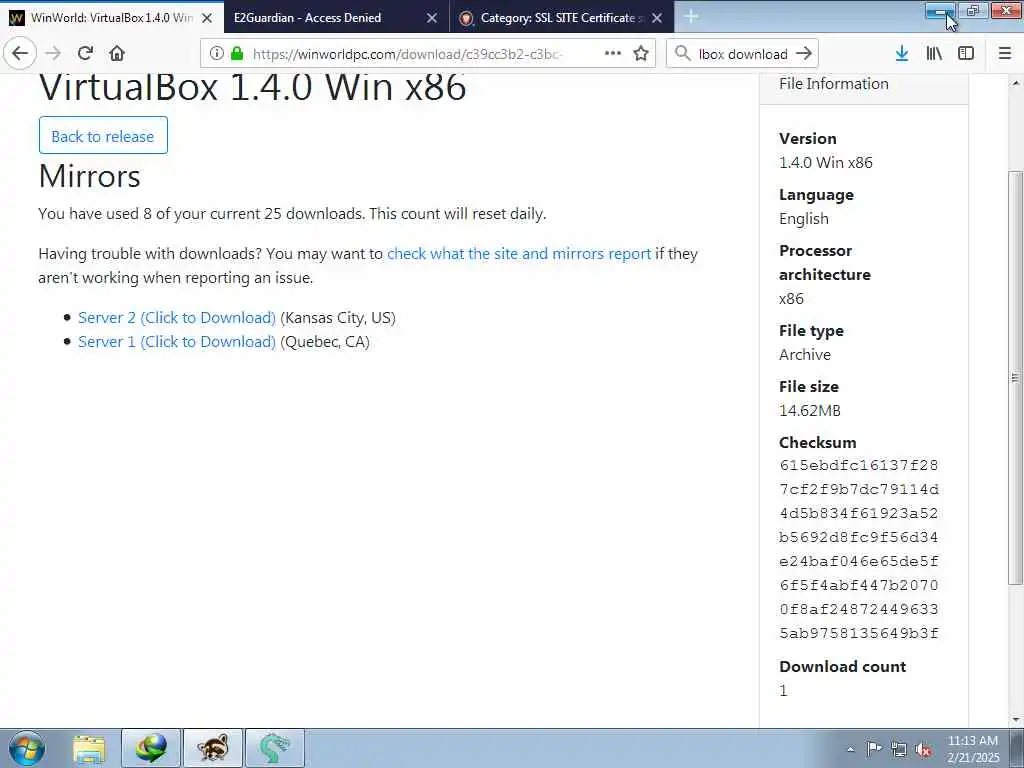The width and height of the screenshot is (1024, 768).
Task: Click the 'Mirrors' heading
Action: (x=89, y=176)
